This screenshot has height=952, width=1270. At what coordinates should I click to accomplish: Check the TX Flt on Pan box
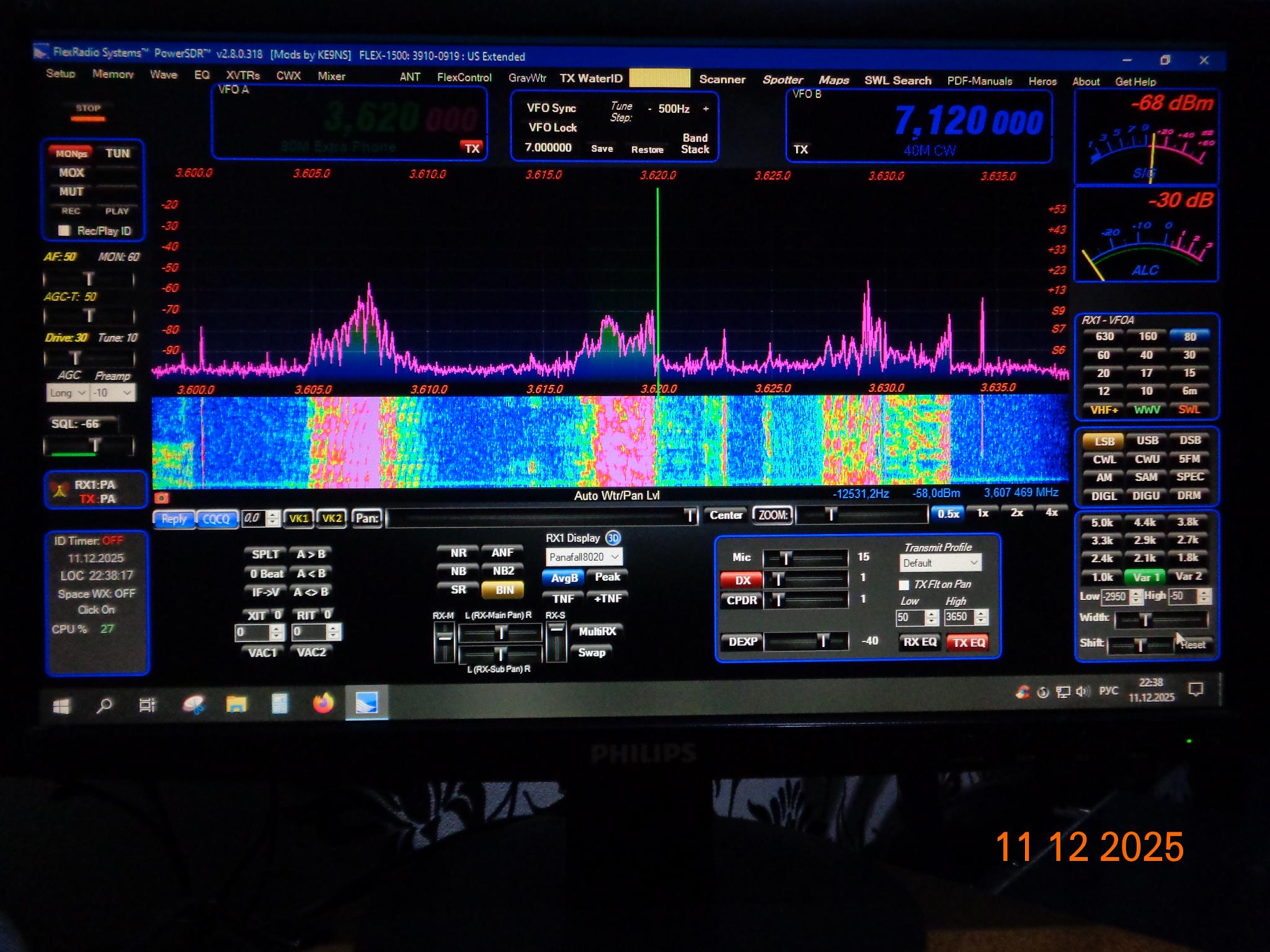pyautogui.click(x=904, y=584)
